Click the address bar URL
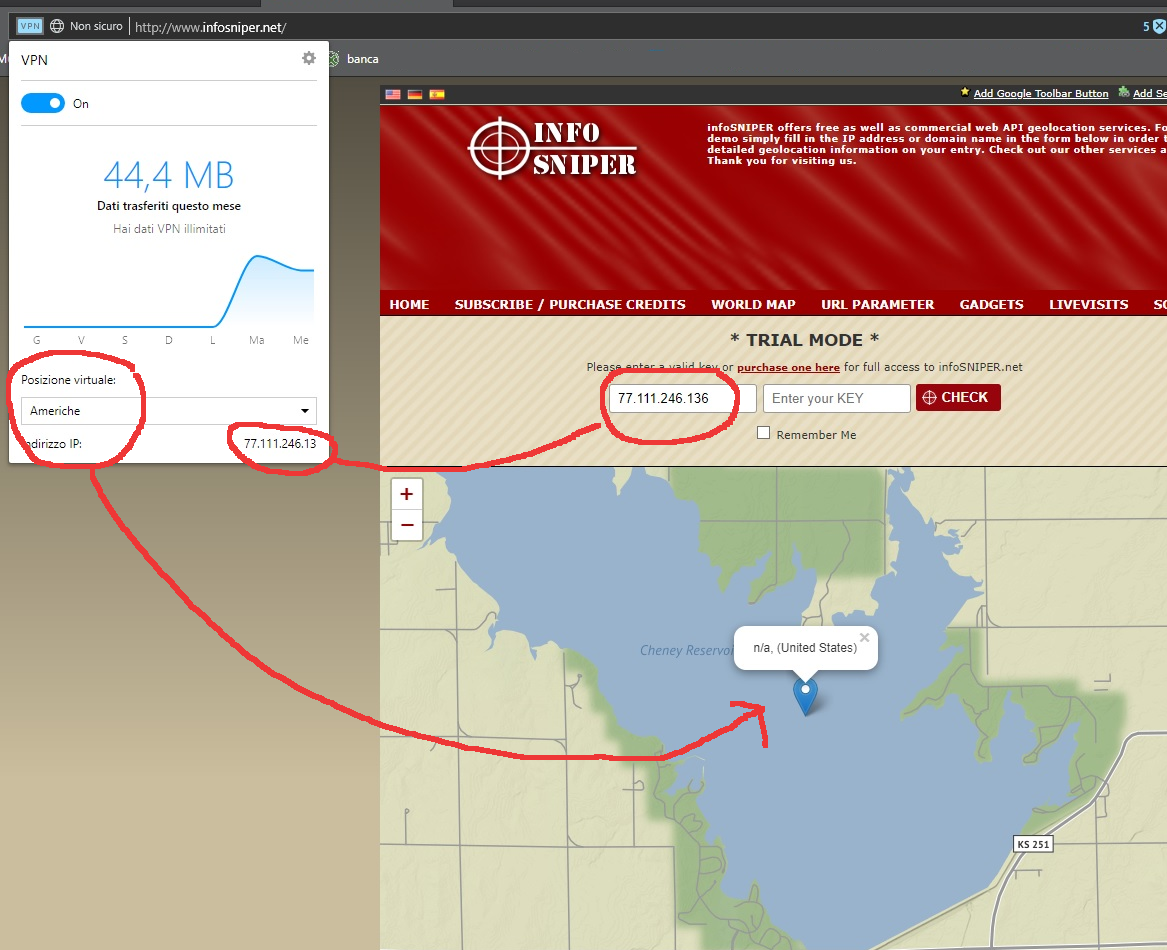Screen dimensions: 1167x950 211,28
